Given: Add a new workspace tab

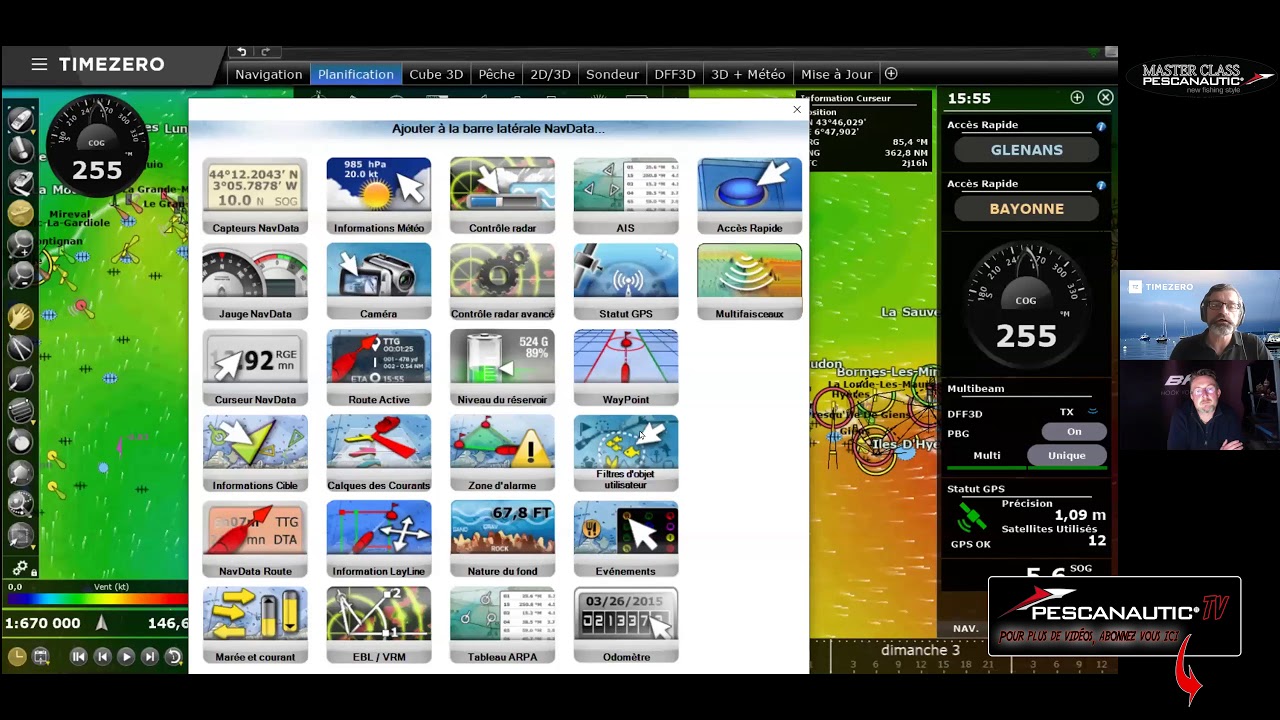Looking at the screenshot, I should 891,74.
